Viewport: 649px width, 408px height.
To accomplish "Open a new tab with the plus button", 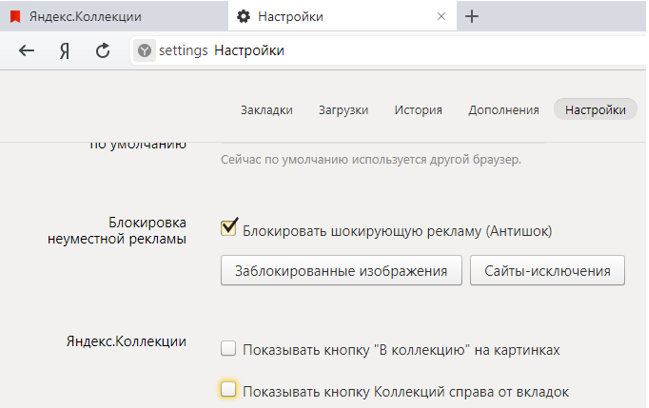I will pos(473,16).
